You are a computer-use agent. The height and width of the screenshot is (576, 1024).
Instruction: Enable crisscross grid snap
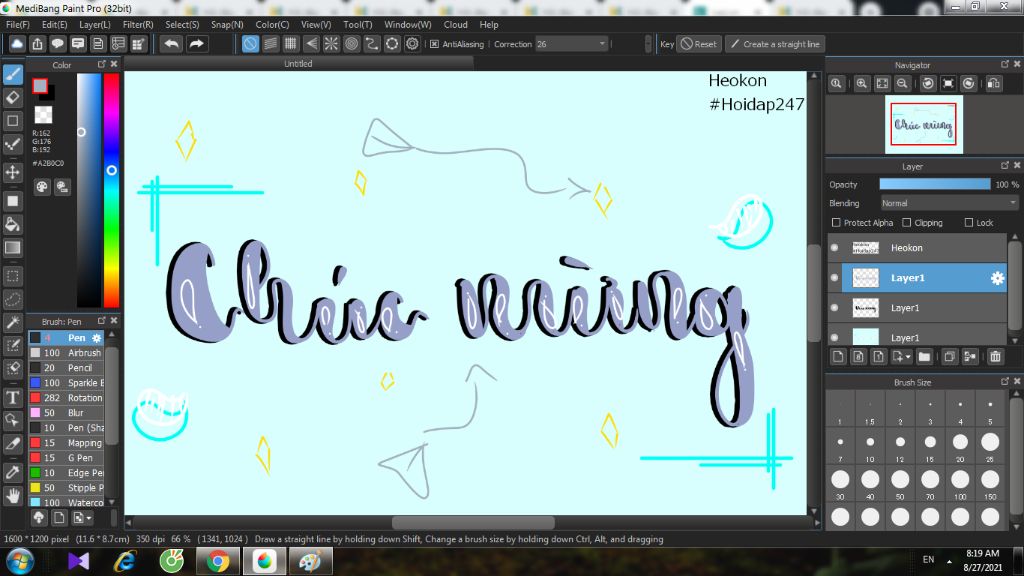[x=291, y=44]
